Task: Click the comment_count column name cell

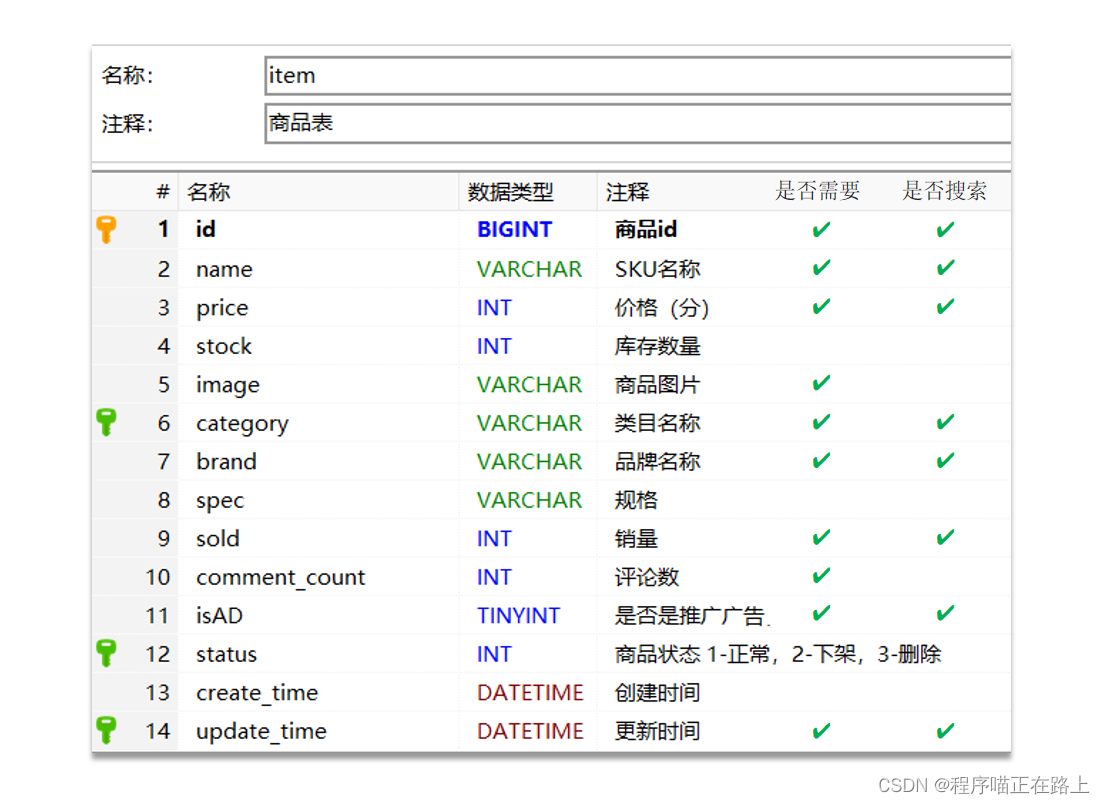Action: (280, 578)
